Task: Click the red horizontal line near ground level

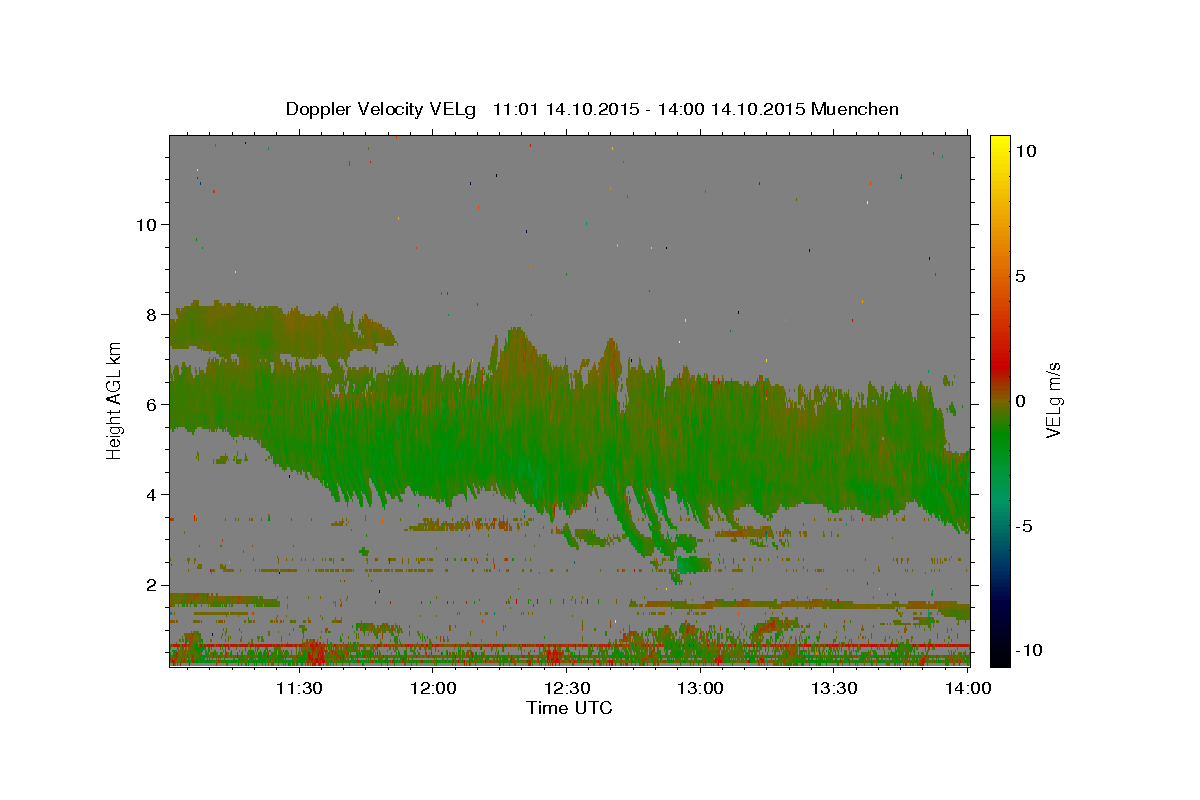Action: 570,646
